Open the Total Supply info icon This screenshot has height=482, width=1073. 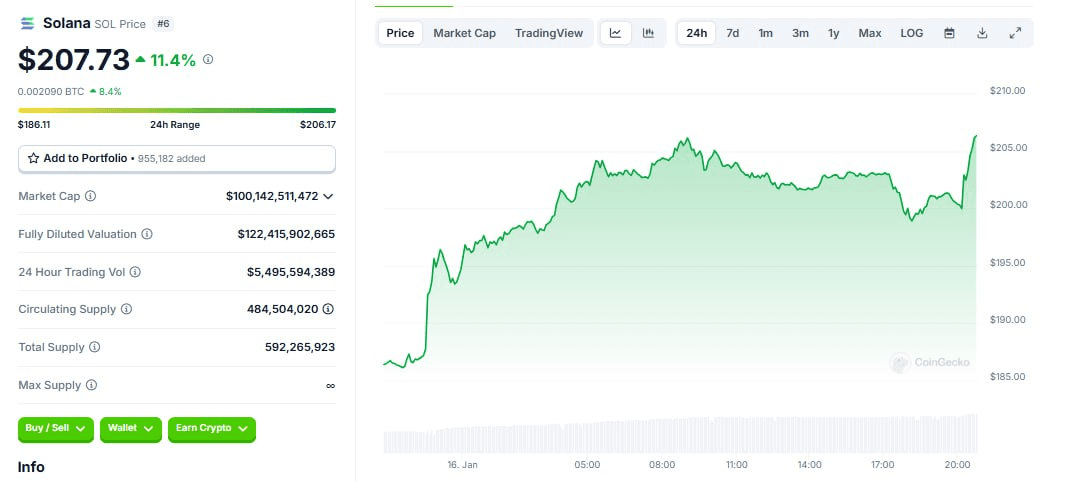pyautogui.click(x=94, y=347)
